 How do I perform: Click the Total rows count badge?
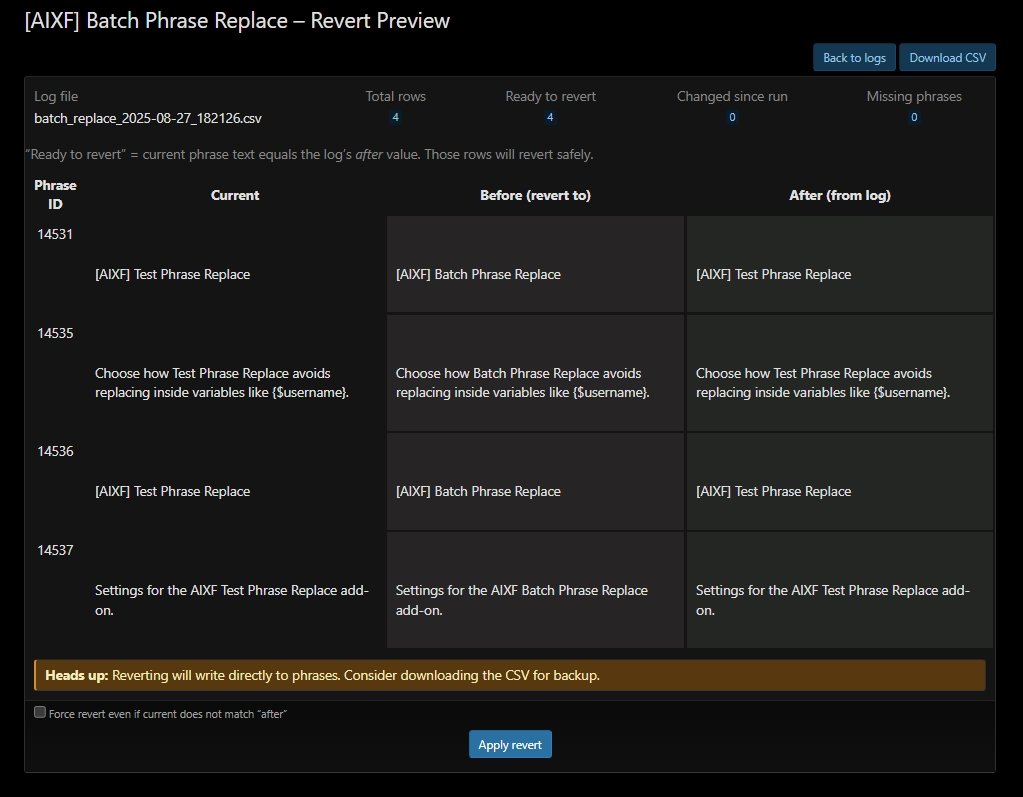(x=396, y=118)
